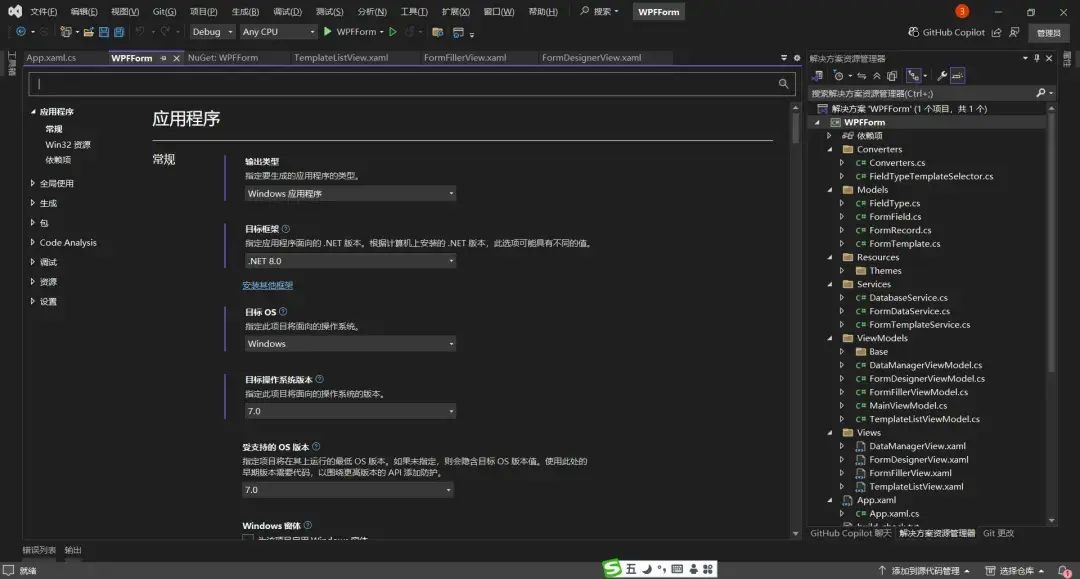Click preview selected items icon
The width and height of the screenshot is (1080, 579).
tap(957, 76)
